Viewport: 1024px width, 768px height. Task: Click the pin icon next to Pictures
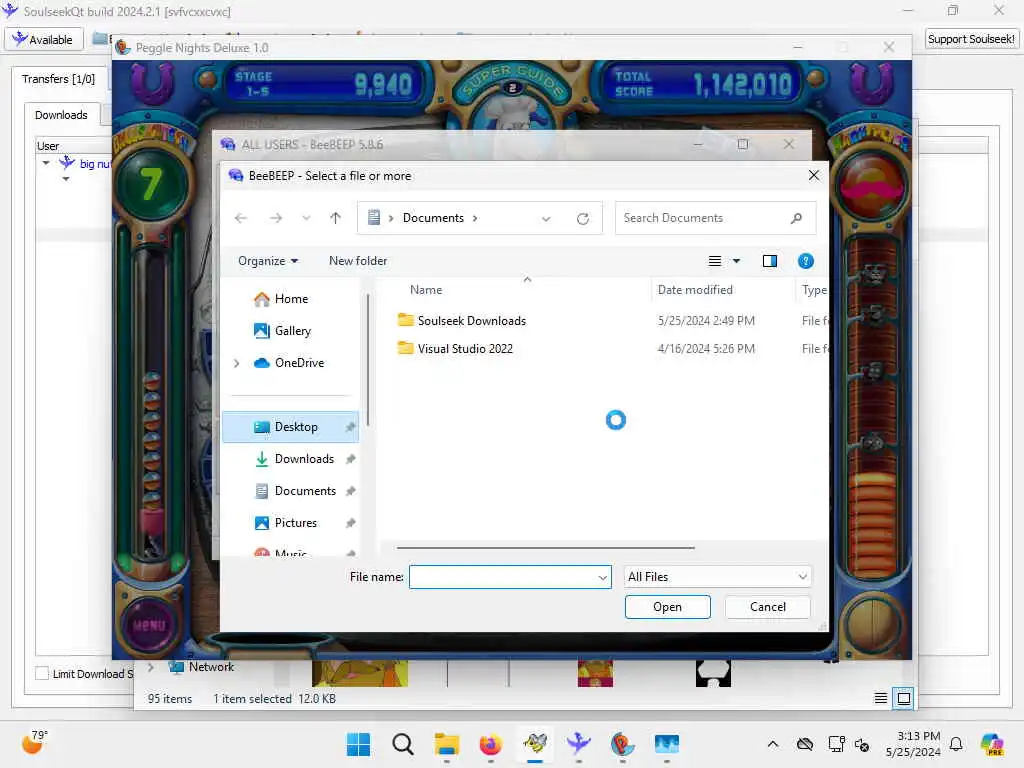[x=350, y=523]
